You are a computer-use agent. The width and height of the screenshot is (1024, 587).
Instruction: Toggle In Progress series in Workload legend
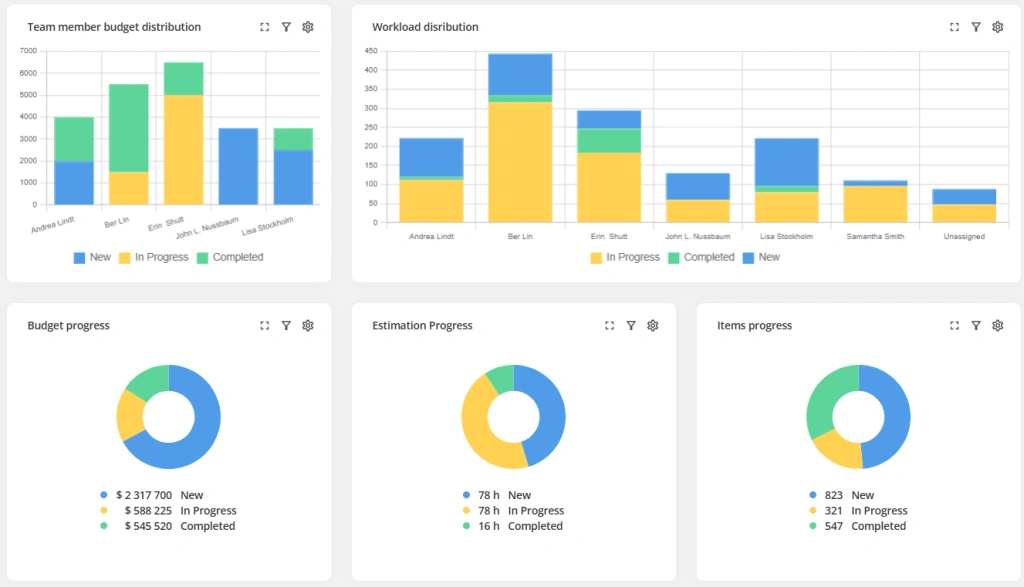coord(625,257)
